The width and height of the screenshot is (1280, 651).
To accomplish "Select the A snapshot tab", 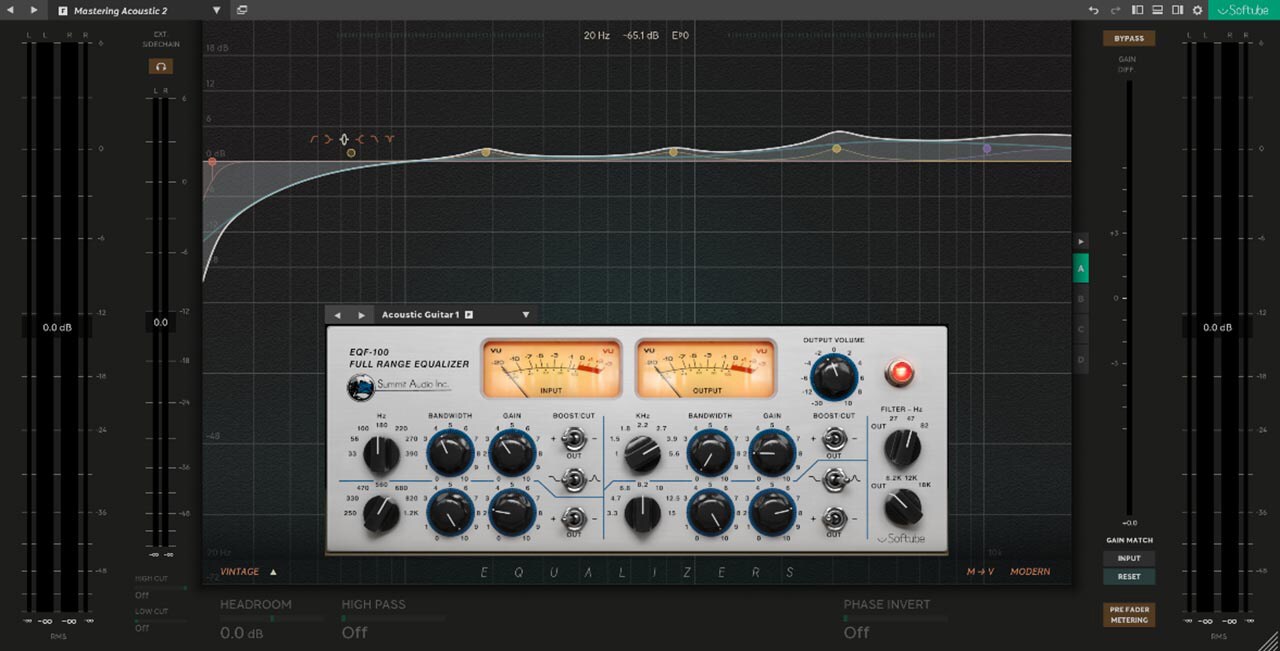I will (x=1080, y=269).
